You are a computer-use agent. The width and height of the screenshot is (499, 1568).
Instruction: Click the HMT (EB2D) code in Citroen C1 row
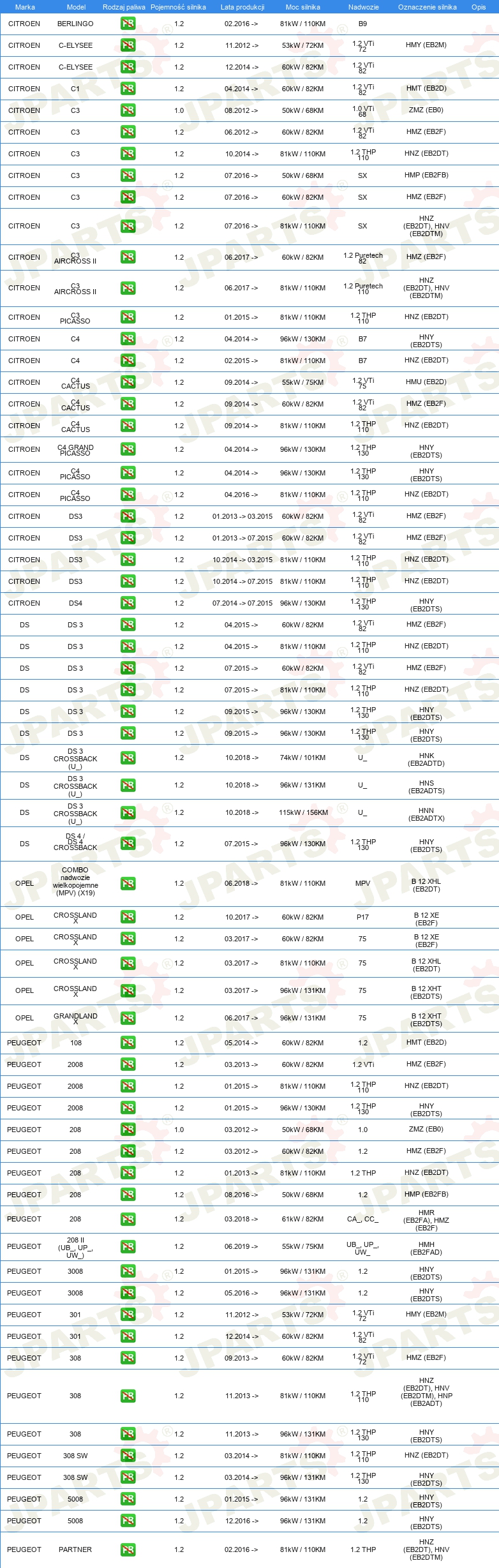[426, 89]
